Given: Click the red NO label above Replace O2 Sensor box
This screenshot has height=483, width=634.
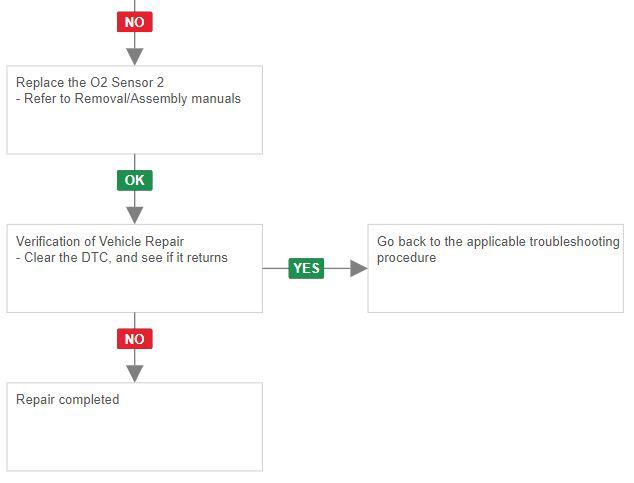Looking at the screenshot, I should 134,21.
